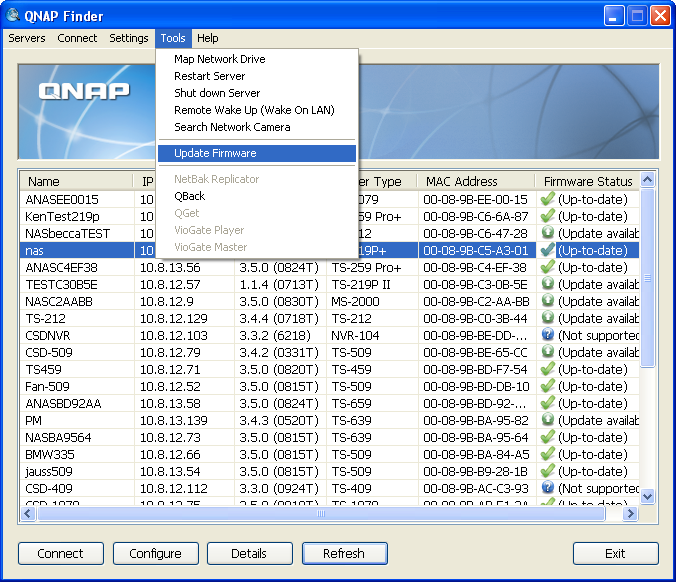This screenshot has height=582, width=676.
Task: Click version cell 3.3.2 (6218)
Action: (x=275, y=335)
